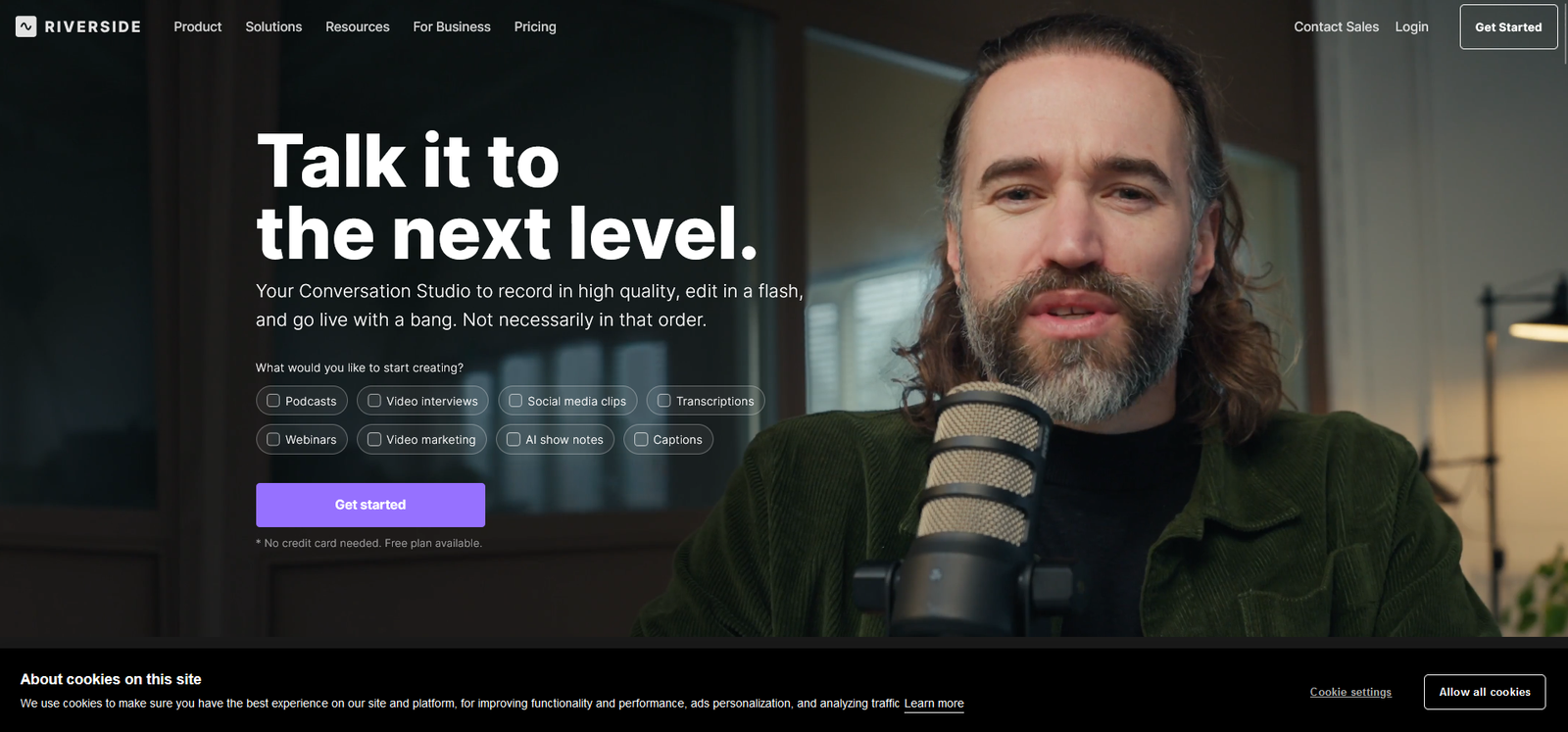Go to For Business menu item
The width and height of the screenshot is (1568, 732).
point(452,26)
